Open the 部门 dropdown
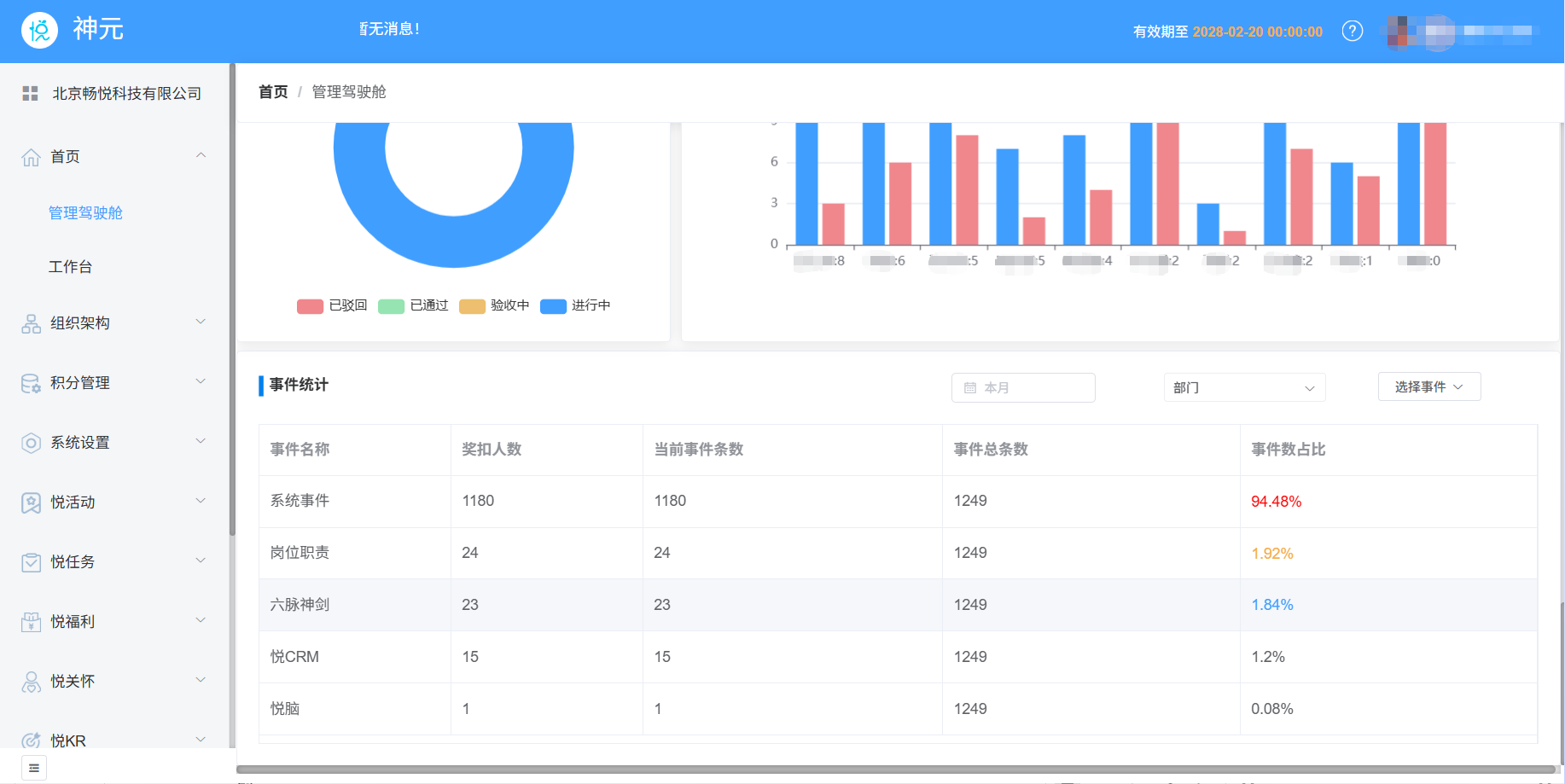 1243,388
